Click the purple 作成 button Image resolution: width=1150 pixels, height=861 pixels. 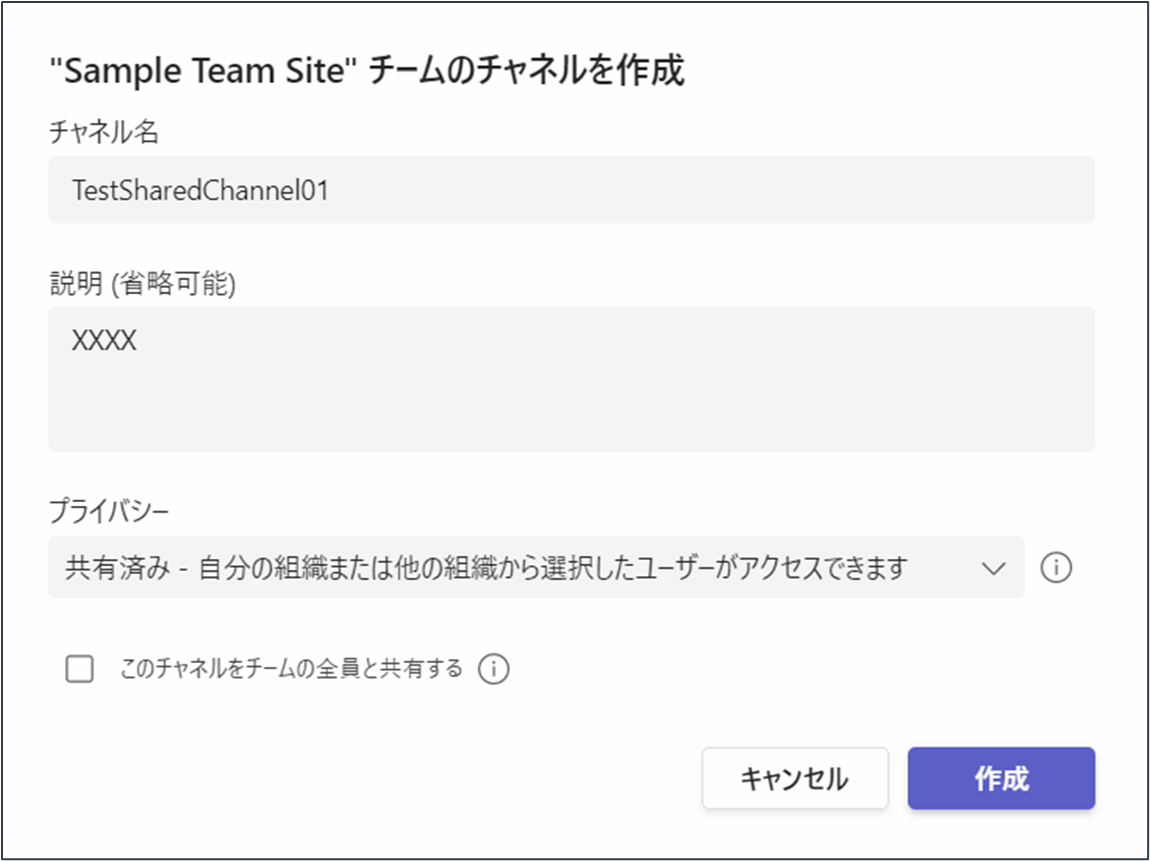(x=1001, y=778)
